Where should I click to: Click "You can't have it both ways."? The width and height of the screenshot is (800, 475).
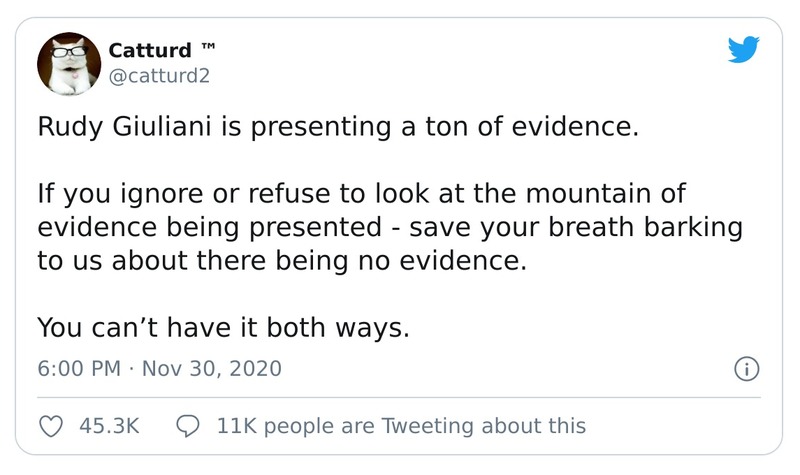click(x=223, y=326)
